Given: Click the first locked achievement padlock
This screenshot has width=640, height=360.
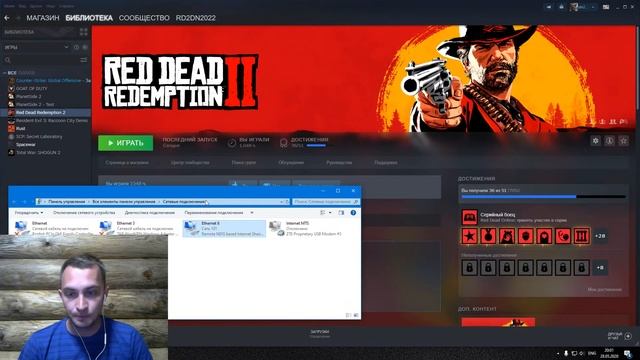Looking at the screenshot, I should (x=469, y=268).
